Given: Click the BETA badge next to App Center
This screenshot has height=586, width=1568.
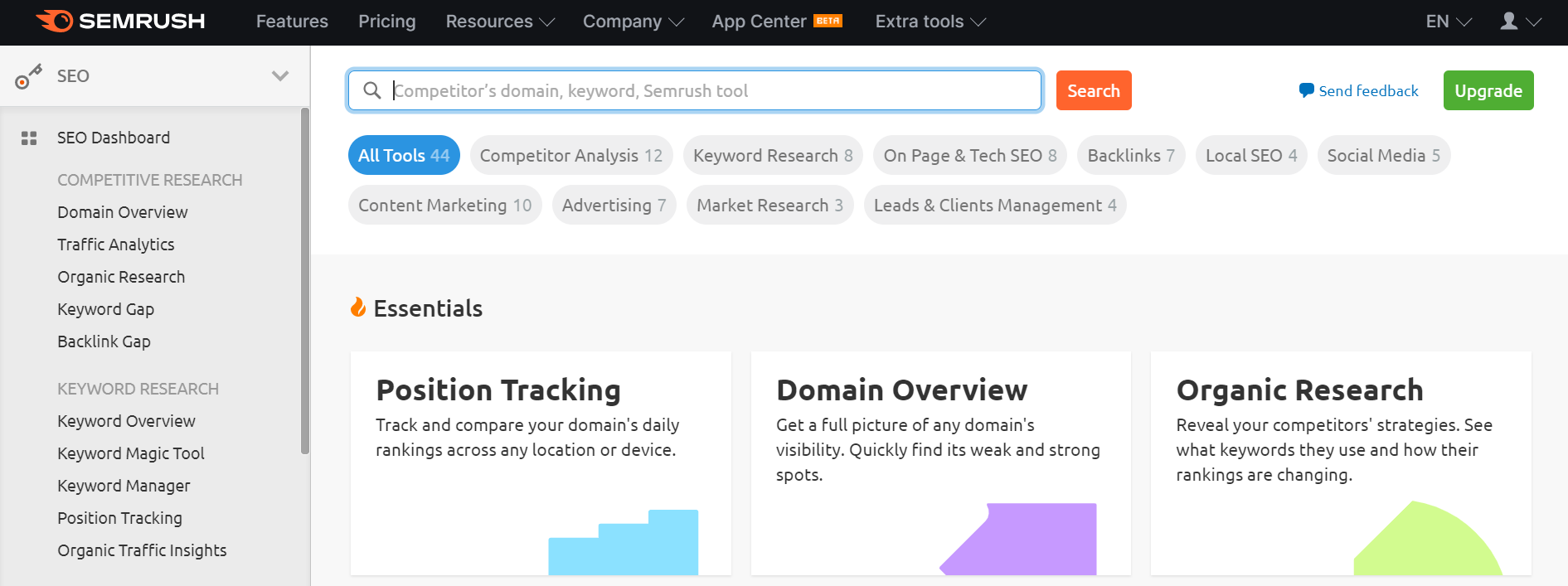Looking at the screenshot, I should point(828,21).
